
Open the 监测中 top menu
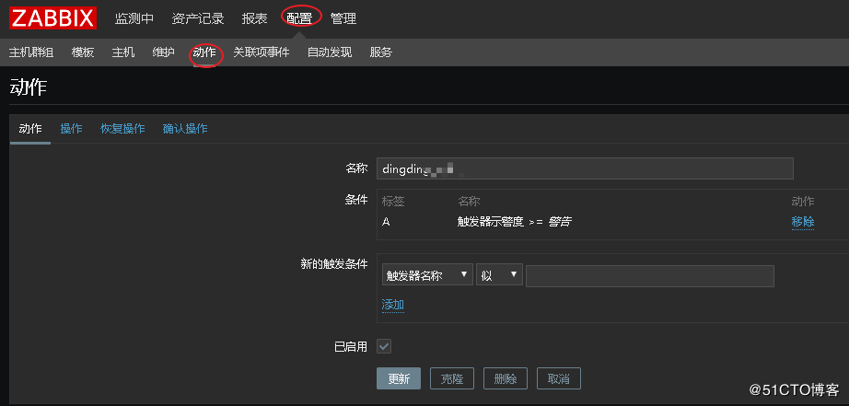point(134,18)
